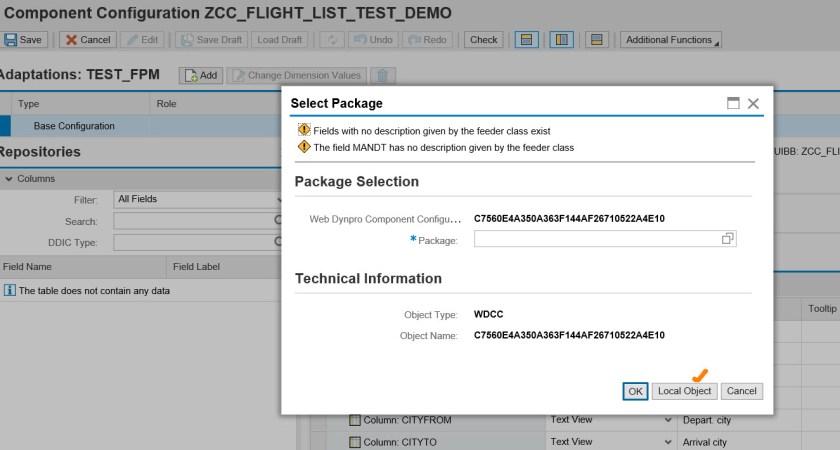Focus the Package input field
Image resolution: width=840 pixels, height=450 pixels.
tap(596, 239)
